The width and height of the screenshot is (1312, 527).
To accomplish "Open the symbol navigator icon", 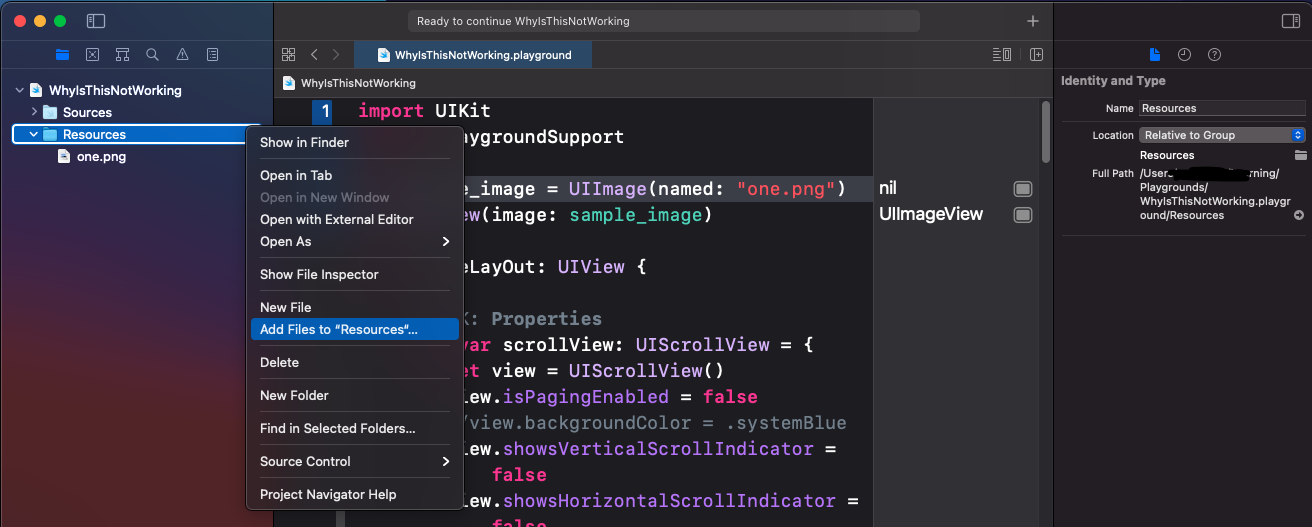I will click(122, 55).
